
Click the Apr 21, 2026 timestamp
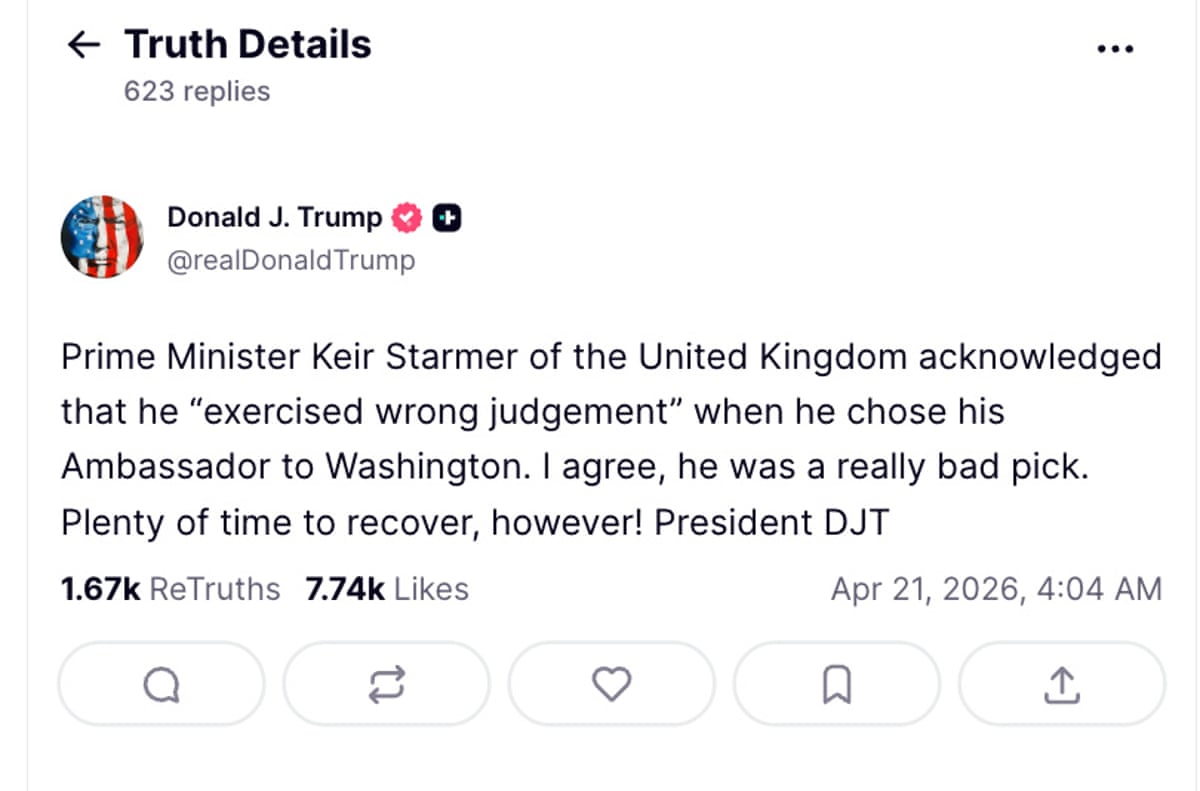tap(994, 589)
